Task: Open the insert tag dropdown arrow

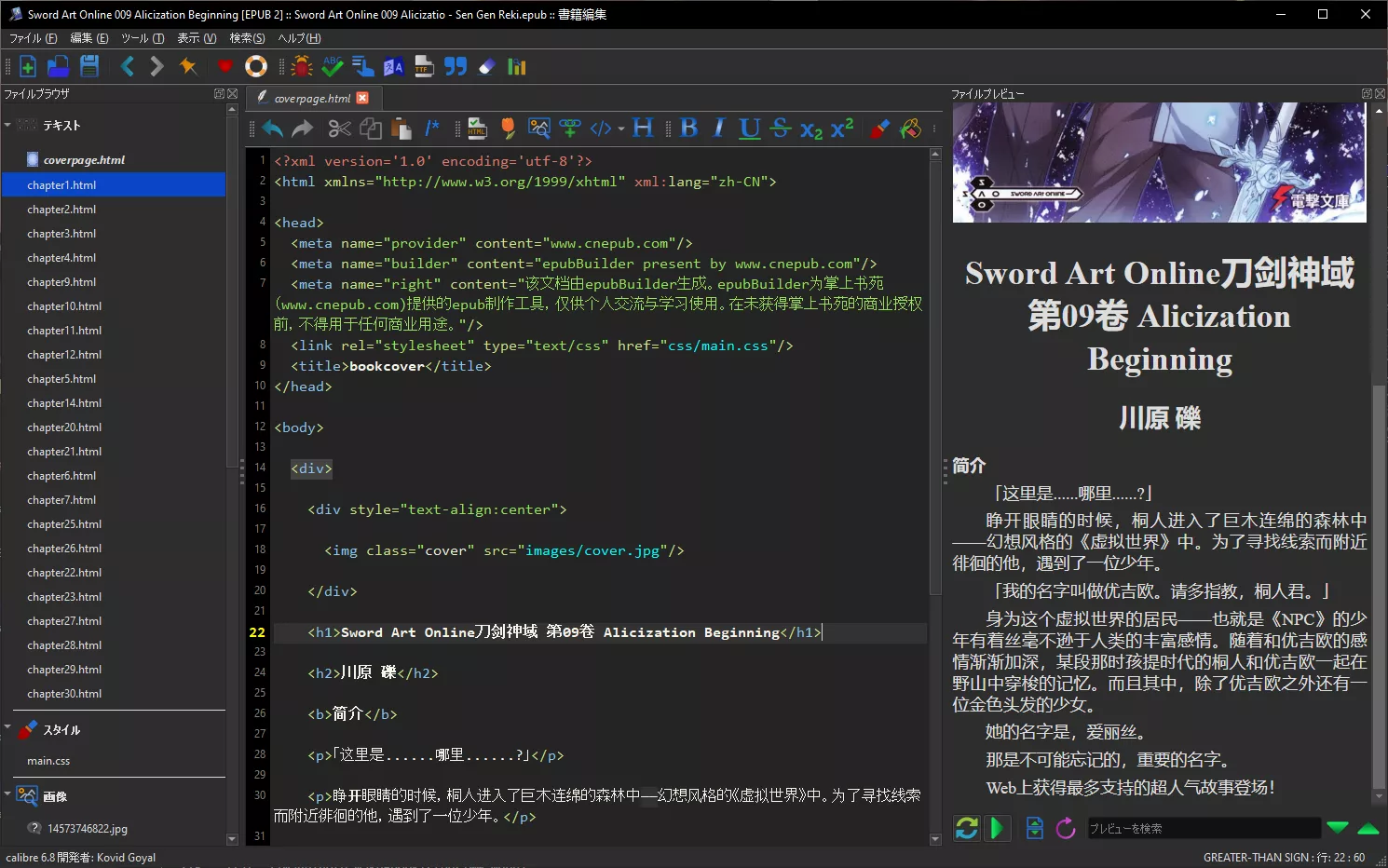Action: (621, 129)
